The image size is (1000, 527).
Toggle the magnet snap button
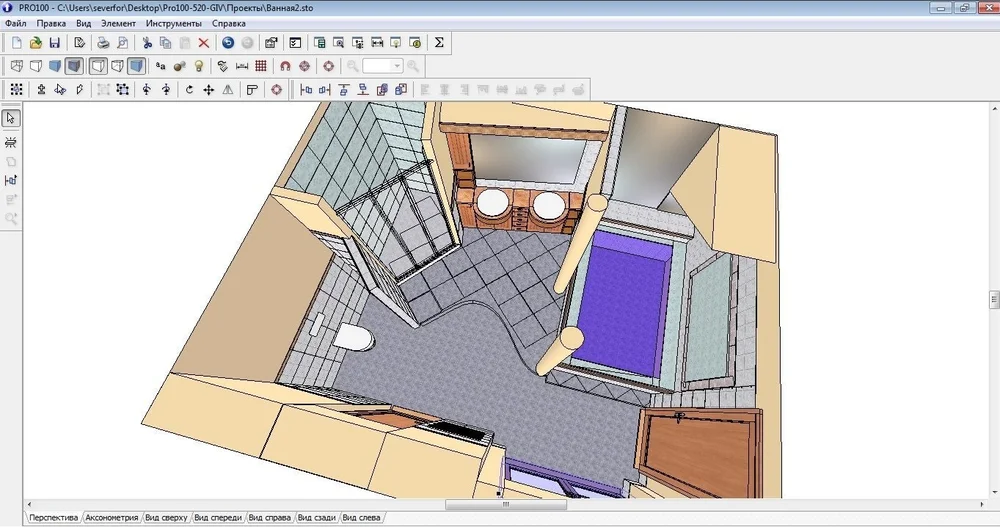pos(285,66)
